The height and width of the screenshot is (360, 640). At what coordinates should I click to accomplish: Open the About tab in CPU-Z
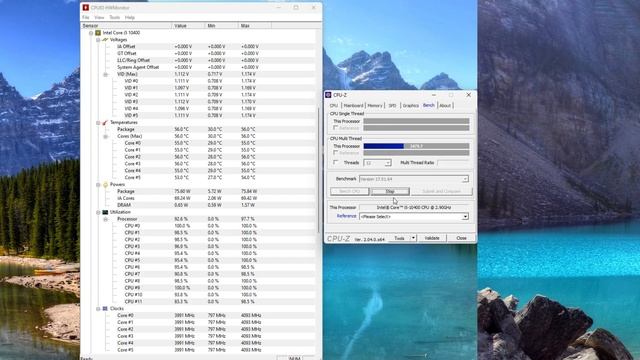click(x=445, y=106)
